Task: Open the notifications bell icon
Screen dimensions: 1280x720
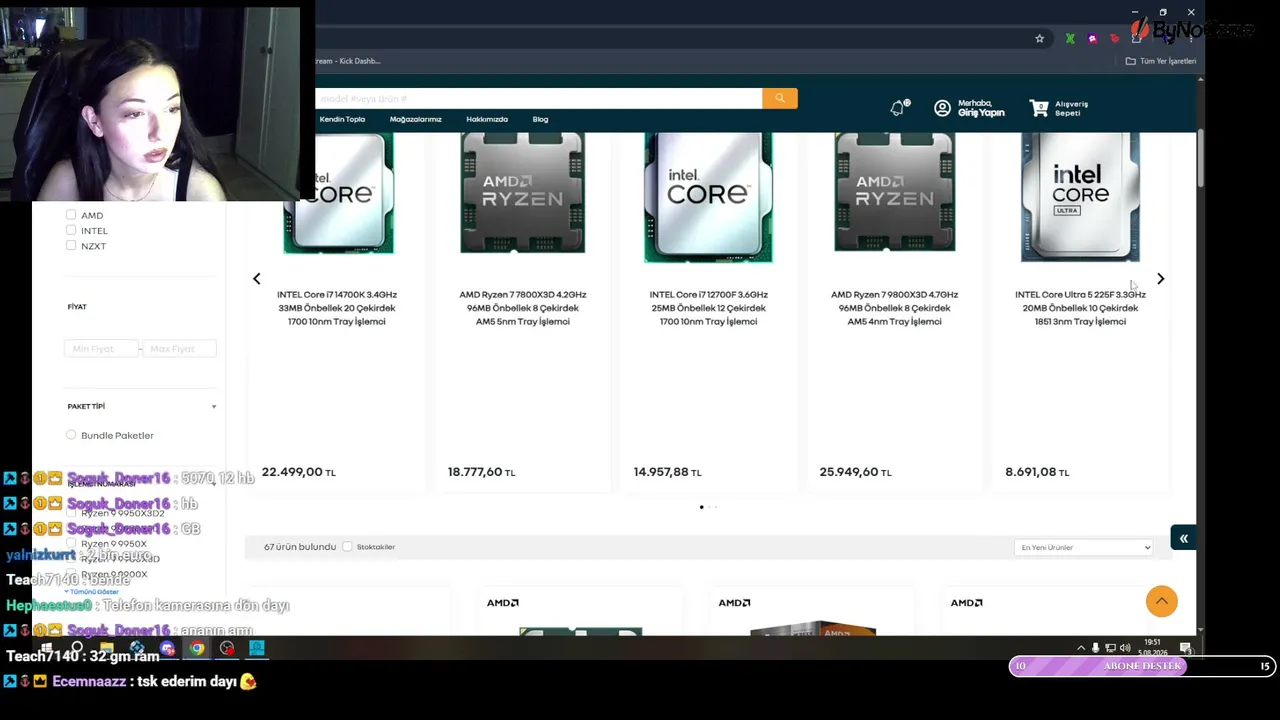Action: pyautogui.click(x=898, y=108)
